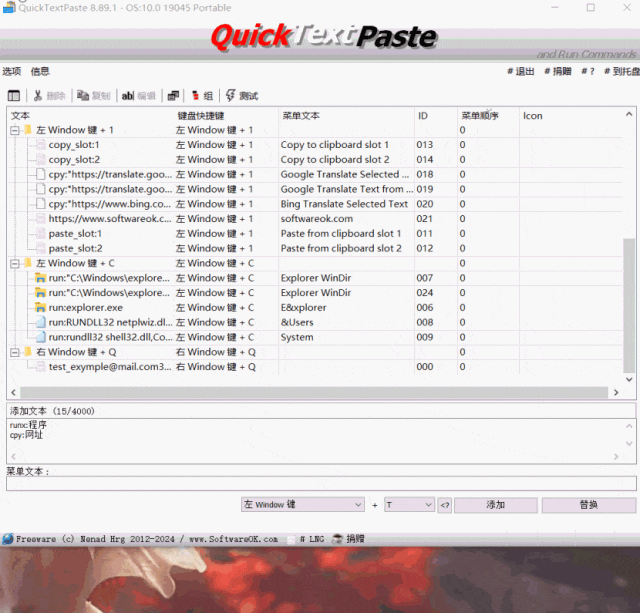Click the # 退出 menu item

[x=520, y=71]
